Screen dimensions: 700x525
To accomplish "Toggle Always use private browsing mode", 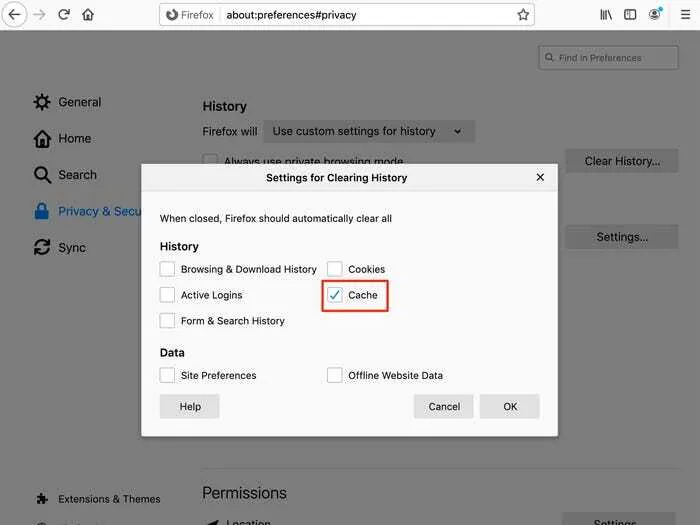I will (x=210, y=159).
